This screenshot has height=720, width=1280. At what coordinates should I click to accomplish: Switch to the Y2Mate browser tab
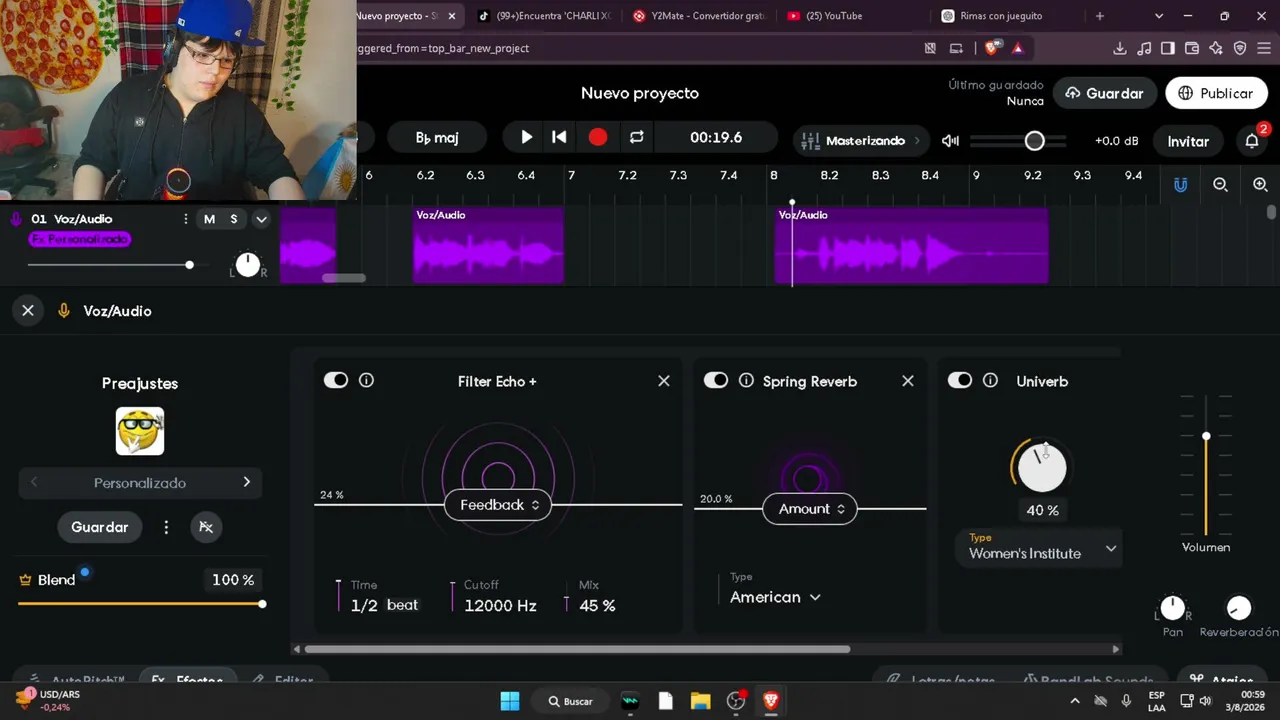pyautogui.click(x=699, y=16)
